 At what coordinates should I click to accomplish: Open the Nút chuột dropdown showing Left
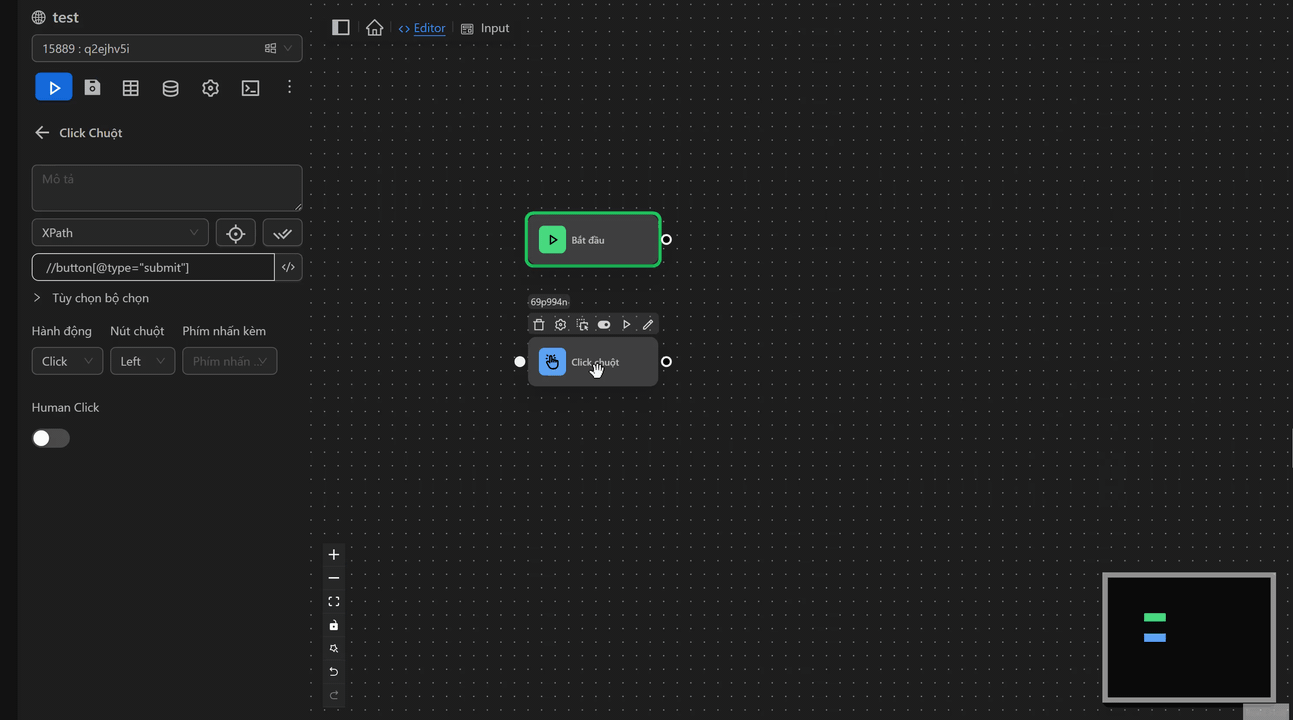[142, 361]
